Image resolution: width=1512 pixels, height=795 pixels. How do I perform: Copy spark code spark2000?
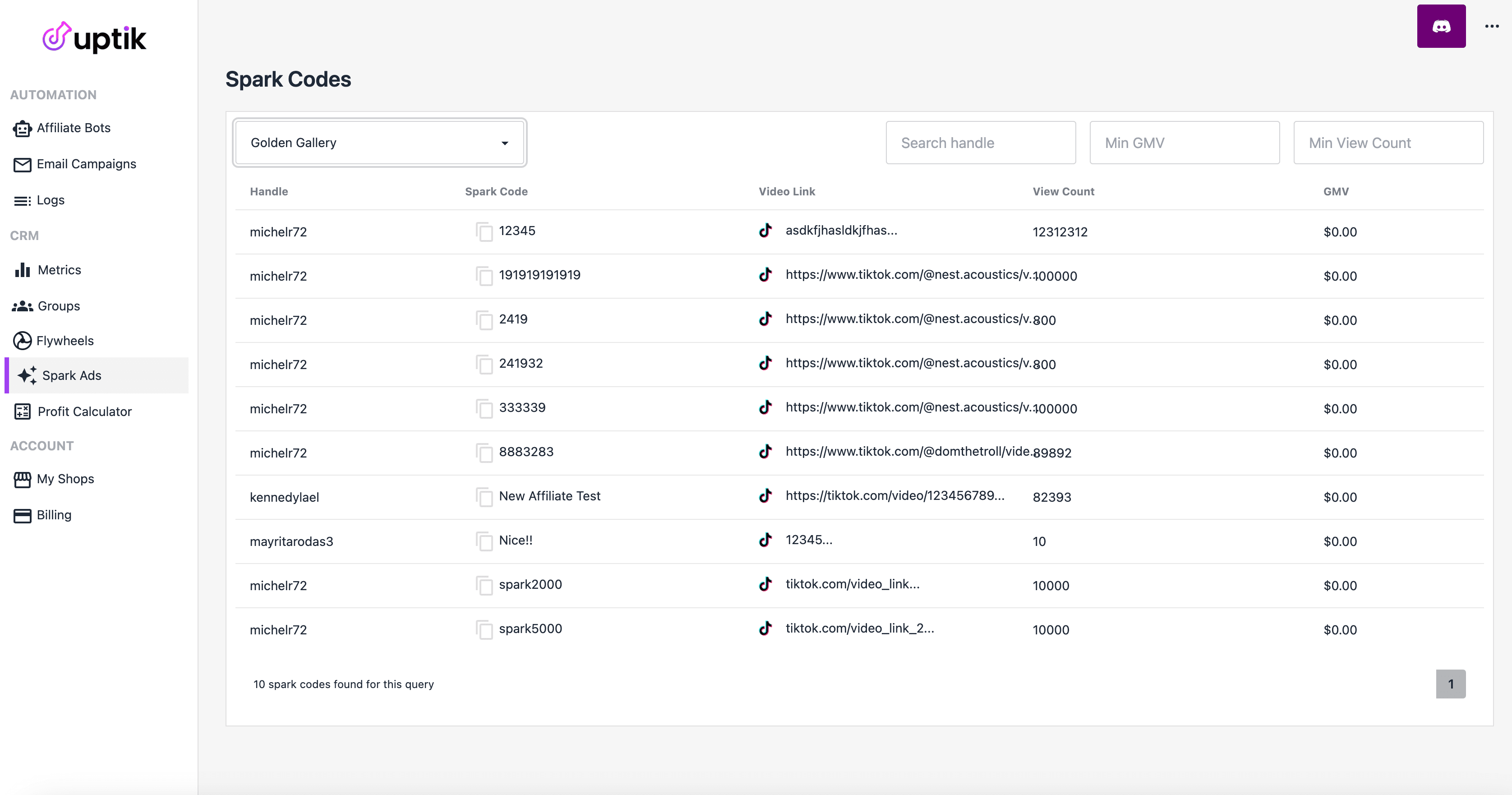coord(484,585)
